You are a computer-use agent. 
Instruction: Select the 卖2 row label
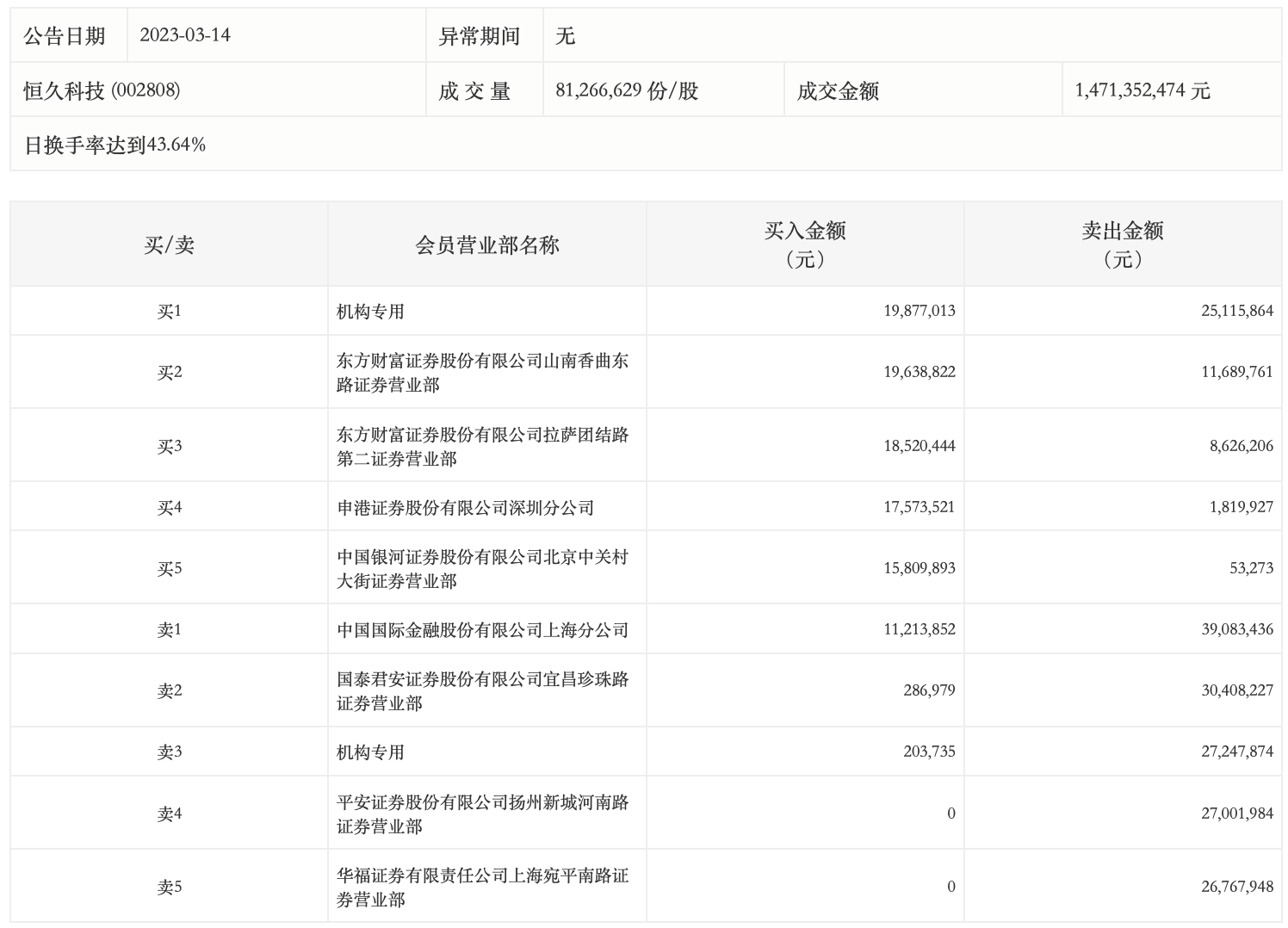[169, 691]
